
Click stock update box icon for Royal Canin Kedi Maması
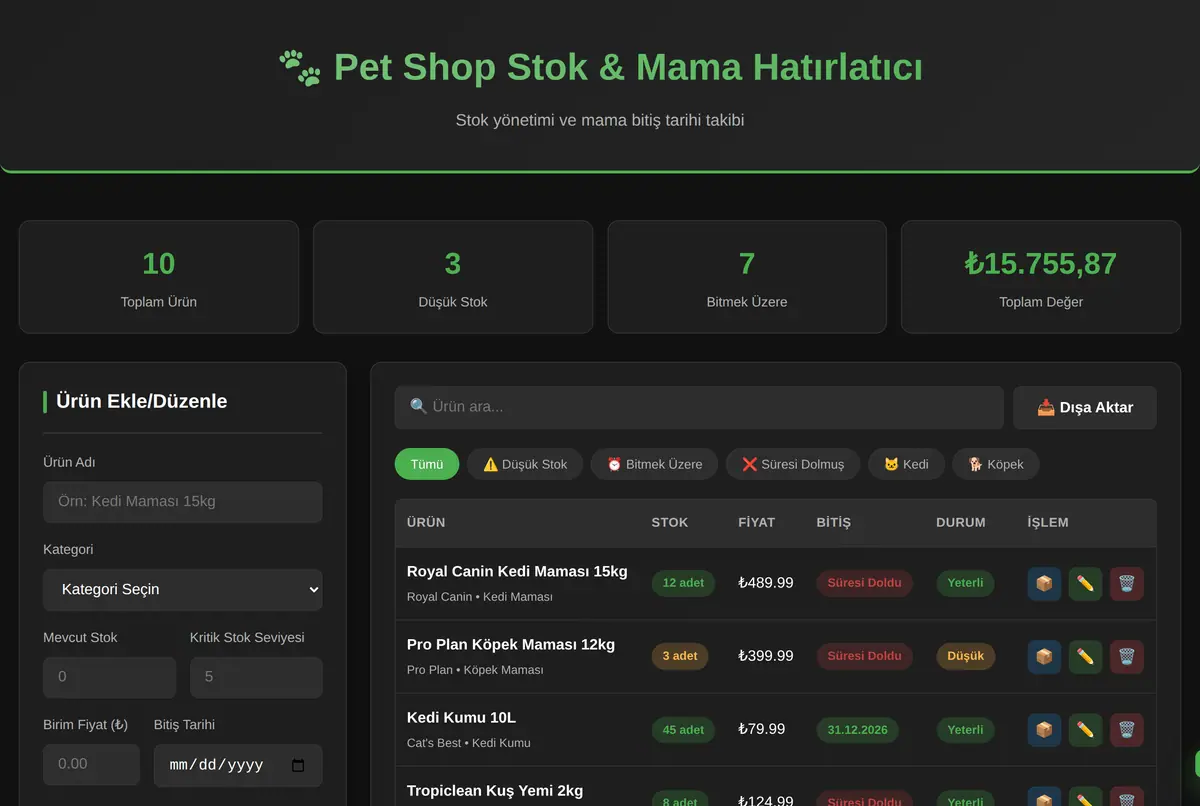click(x=1044, y=583)
